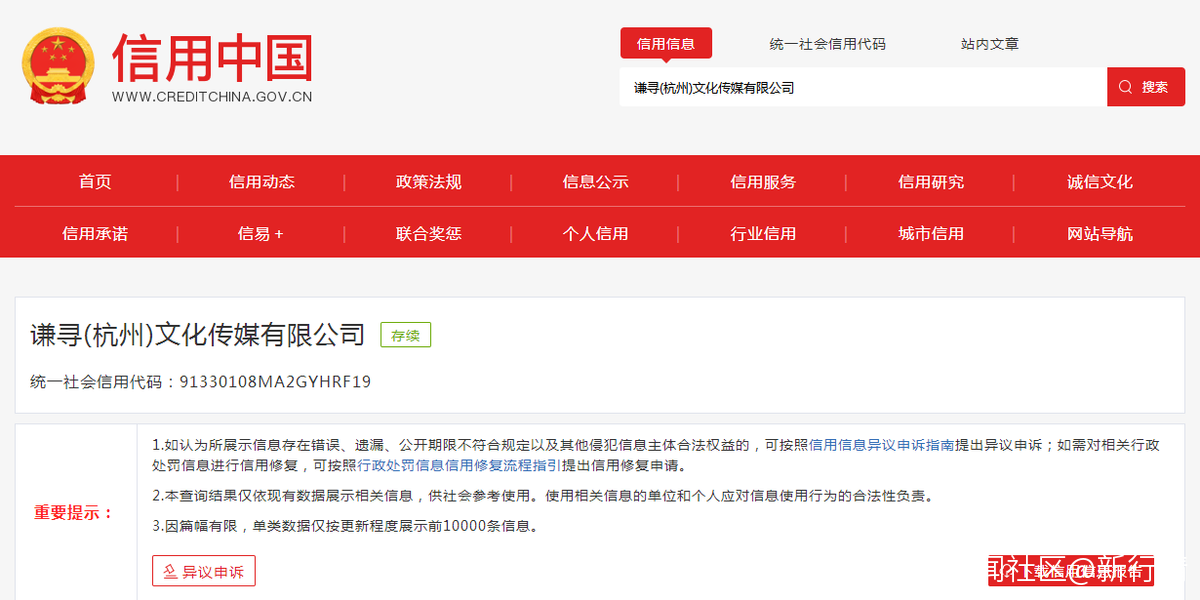Click the red 搜索 search button
1200x600 pixels.
tap(1146, 87)
